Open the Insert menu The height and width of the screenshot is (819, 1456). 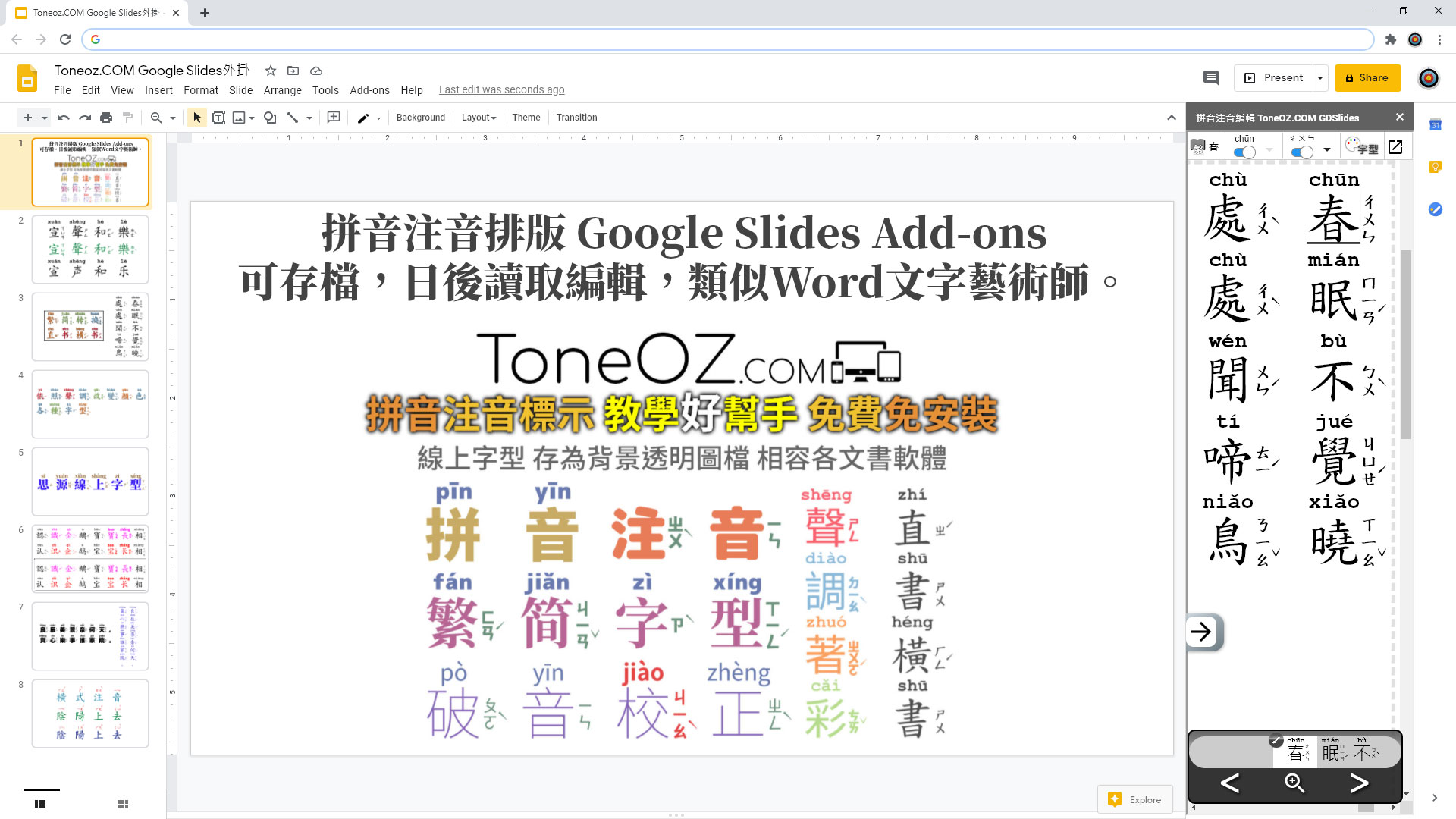[x=158, y=90]
